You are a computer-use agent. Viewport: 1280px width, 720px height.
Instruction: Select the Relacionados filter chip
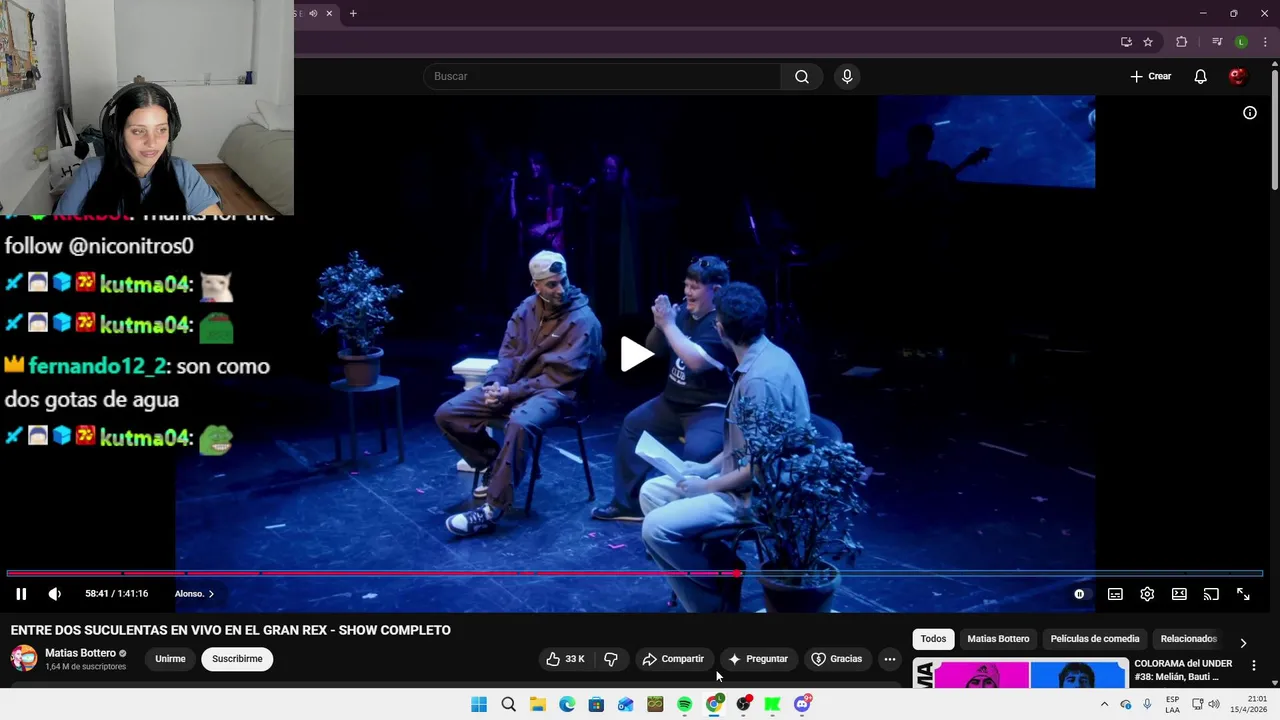1189,639
